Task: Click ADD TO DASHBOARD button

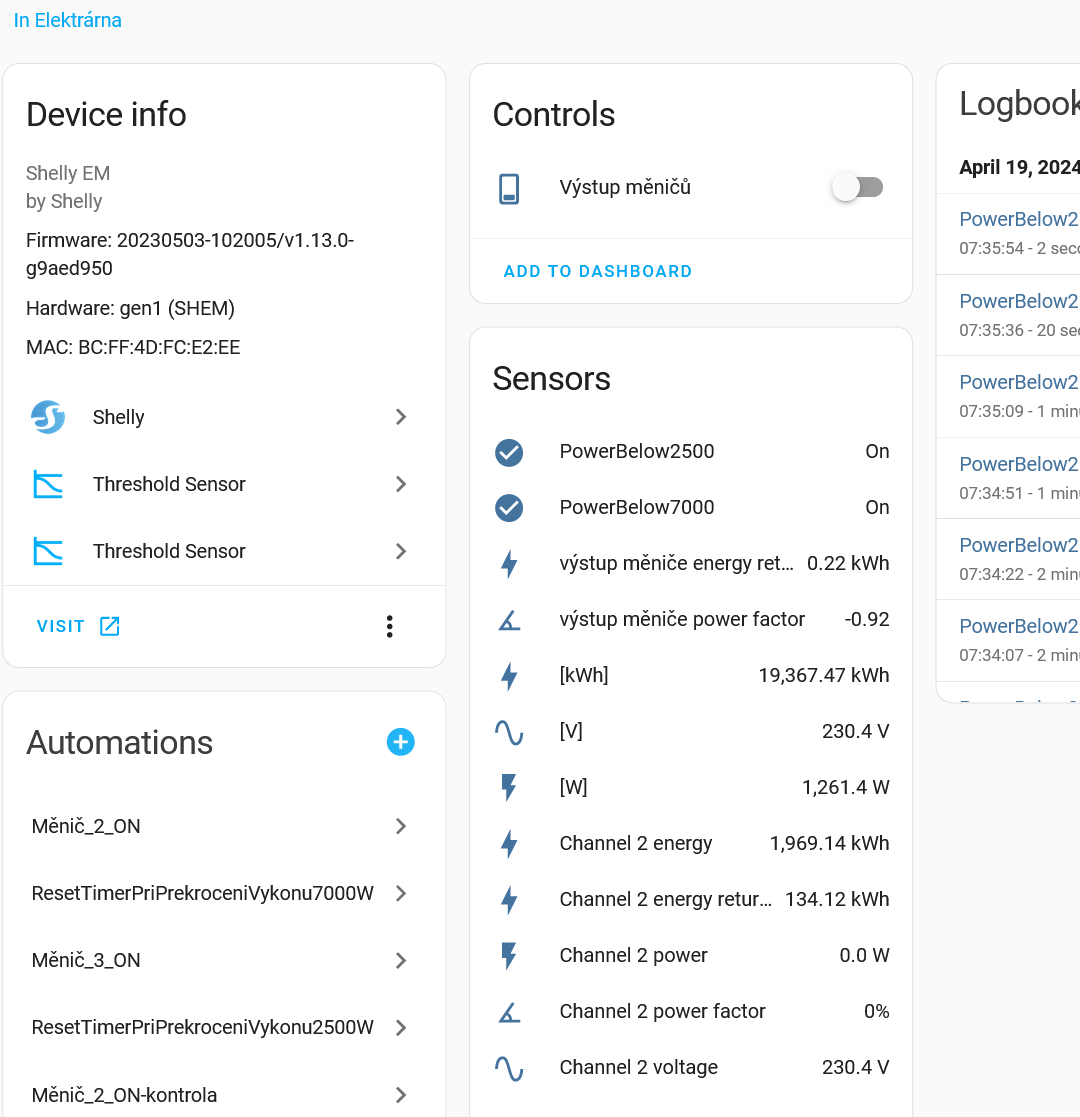Action: click(x=597, y=271)
